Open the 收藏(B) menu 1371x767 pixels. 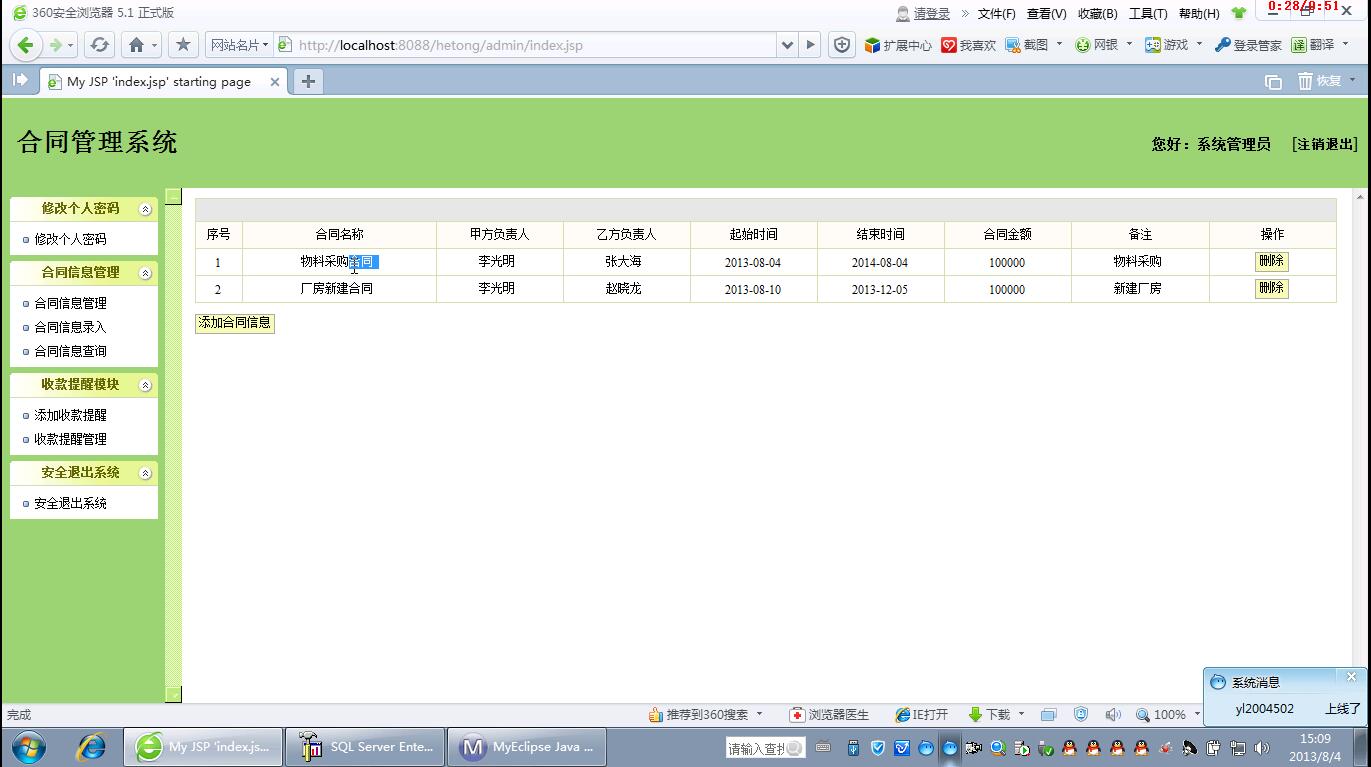[1097, 13]
